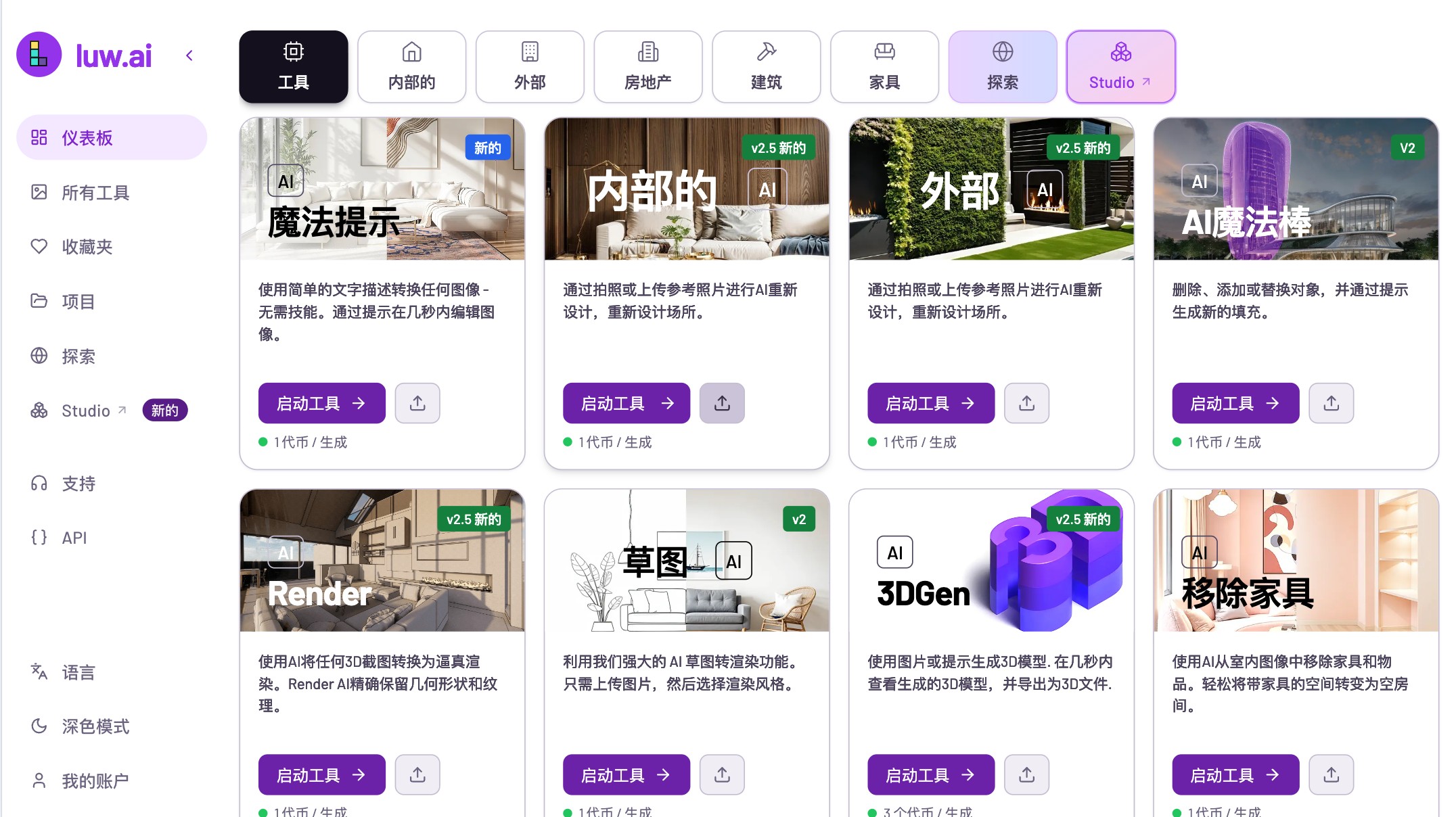Launch 移除家具 tool with 启动工具
The width and height of the screenshot is (1456, 817).
(x=1235, y=774)
